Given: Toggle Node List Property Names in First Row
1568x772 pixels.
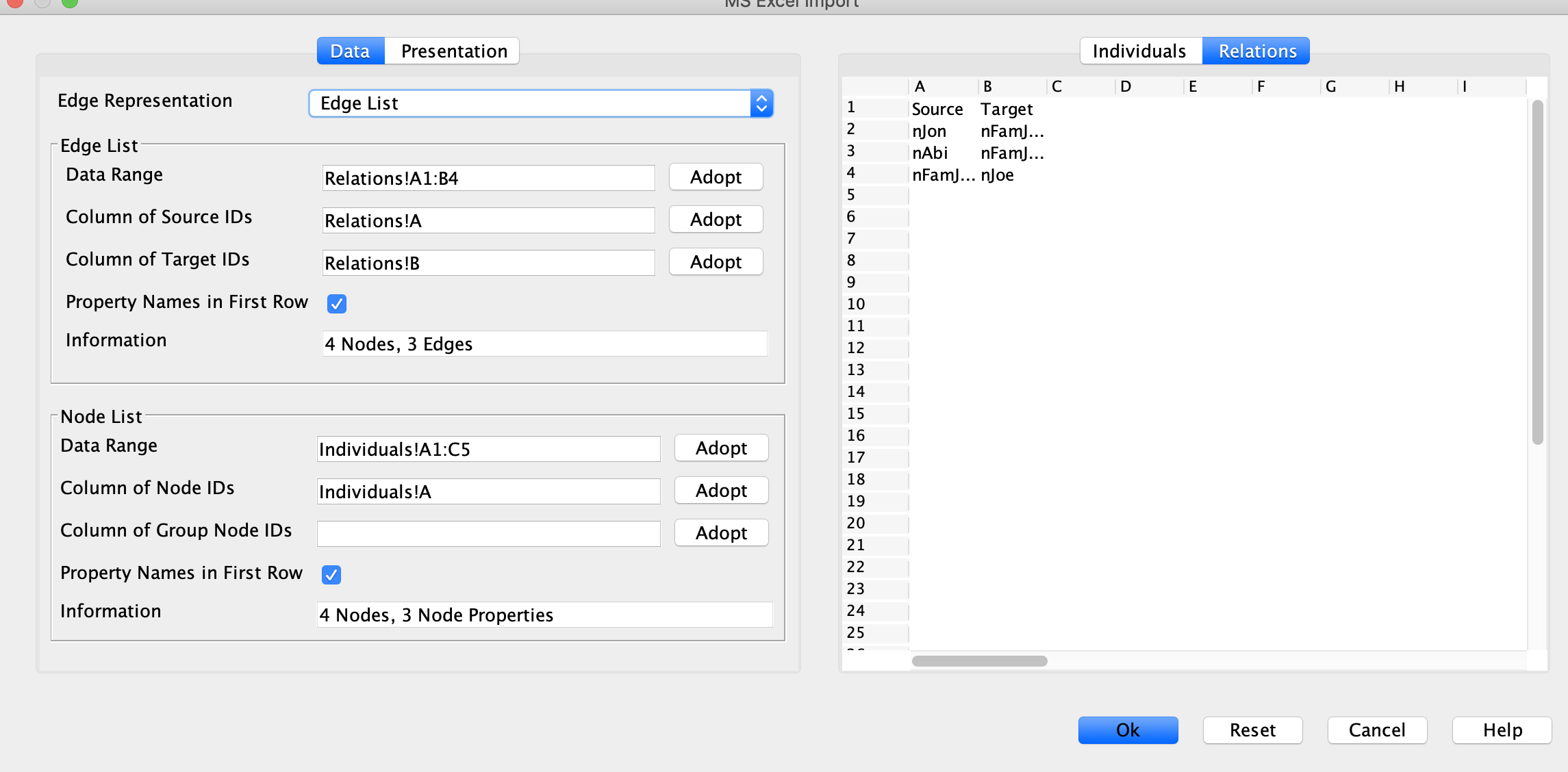Looking at the screenshot, I should click(x=331, y=574).
